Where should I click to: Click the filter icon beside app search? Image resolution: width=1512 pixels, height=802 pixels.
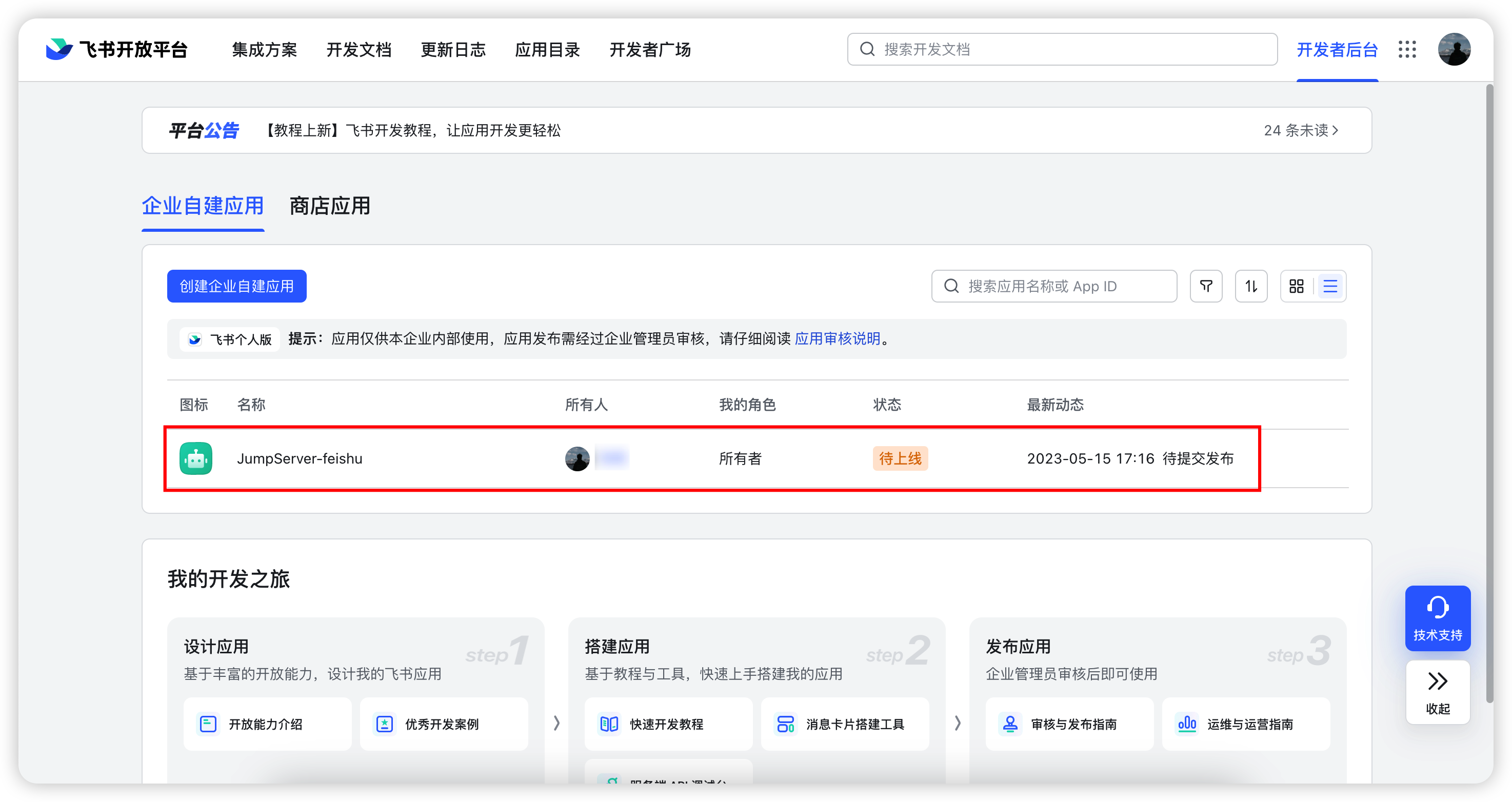pyautogui.click(x=1206, y=286)
